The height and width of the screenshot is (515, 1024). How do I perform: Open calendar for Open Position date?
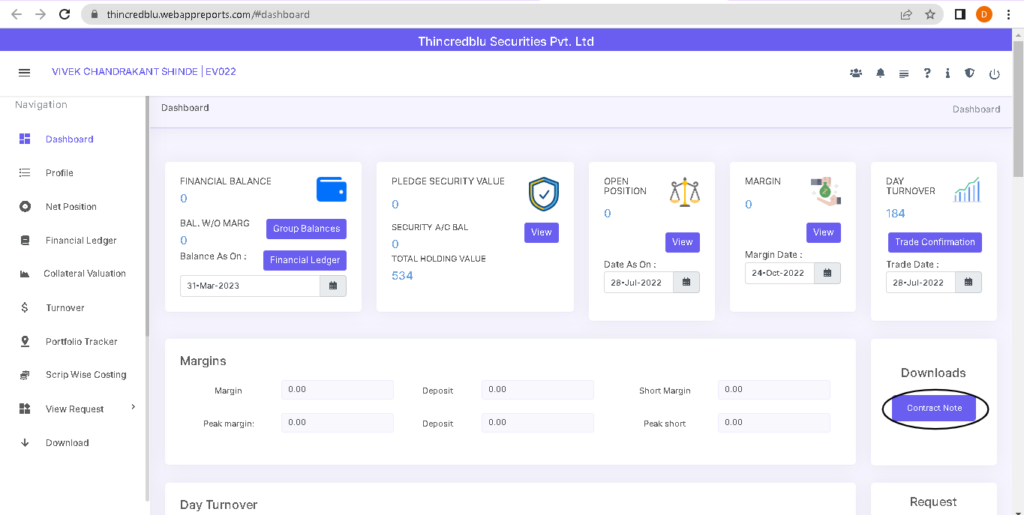[686, 282]
